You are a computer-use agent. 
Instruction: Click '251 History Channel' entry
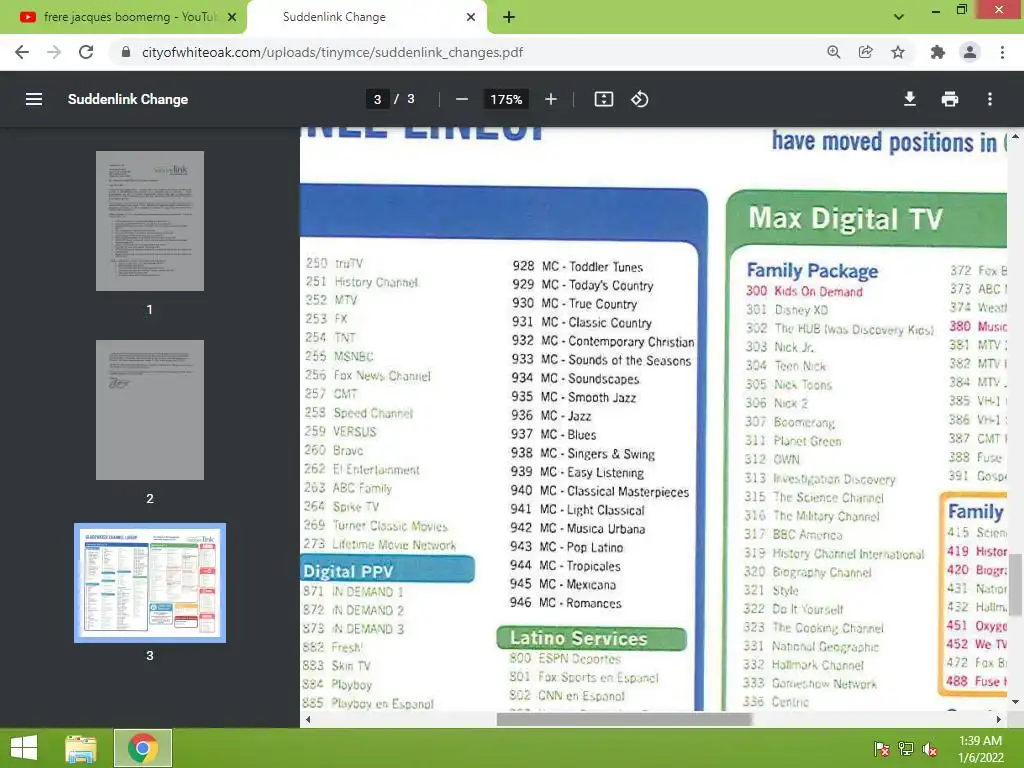tap(362, 281)
